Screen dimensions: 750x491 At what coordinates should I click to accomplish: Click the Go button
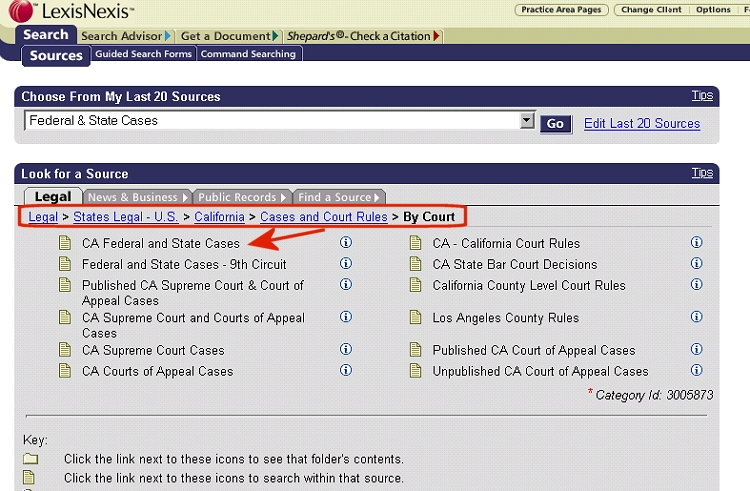click(x=555, y=124)
